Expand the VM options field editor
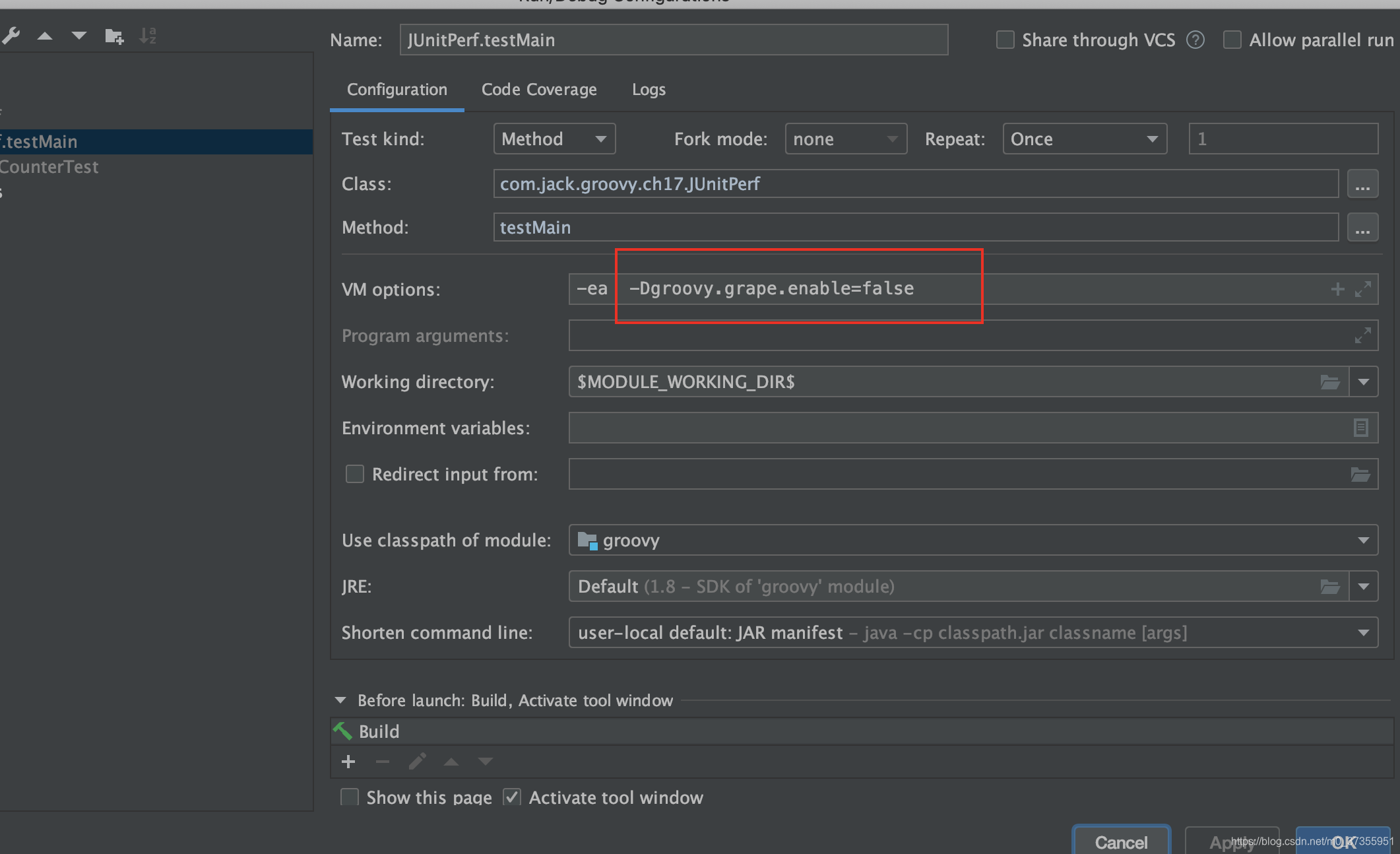The image size is (1400, 854). click(x=1362, y=289)
